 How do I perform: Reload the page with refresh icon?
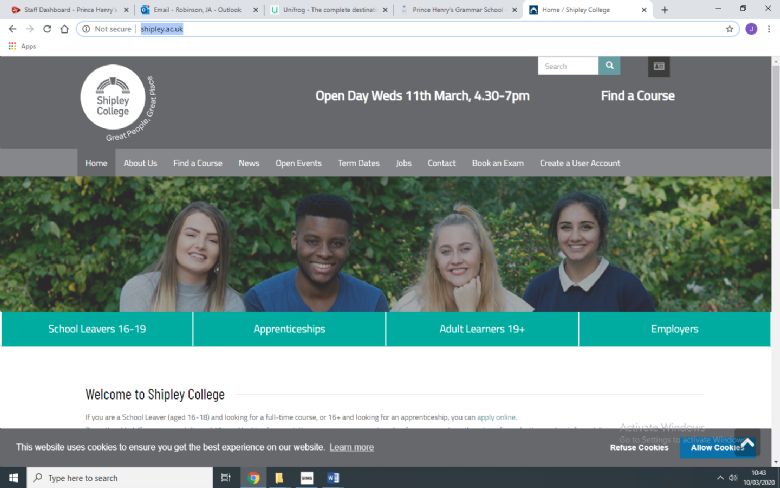[x=47, y=29]
